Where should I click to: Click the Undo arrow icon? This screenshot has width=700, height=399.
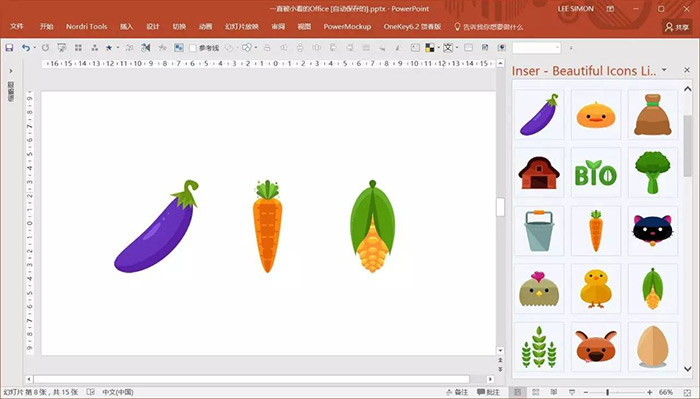(26, 47)
